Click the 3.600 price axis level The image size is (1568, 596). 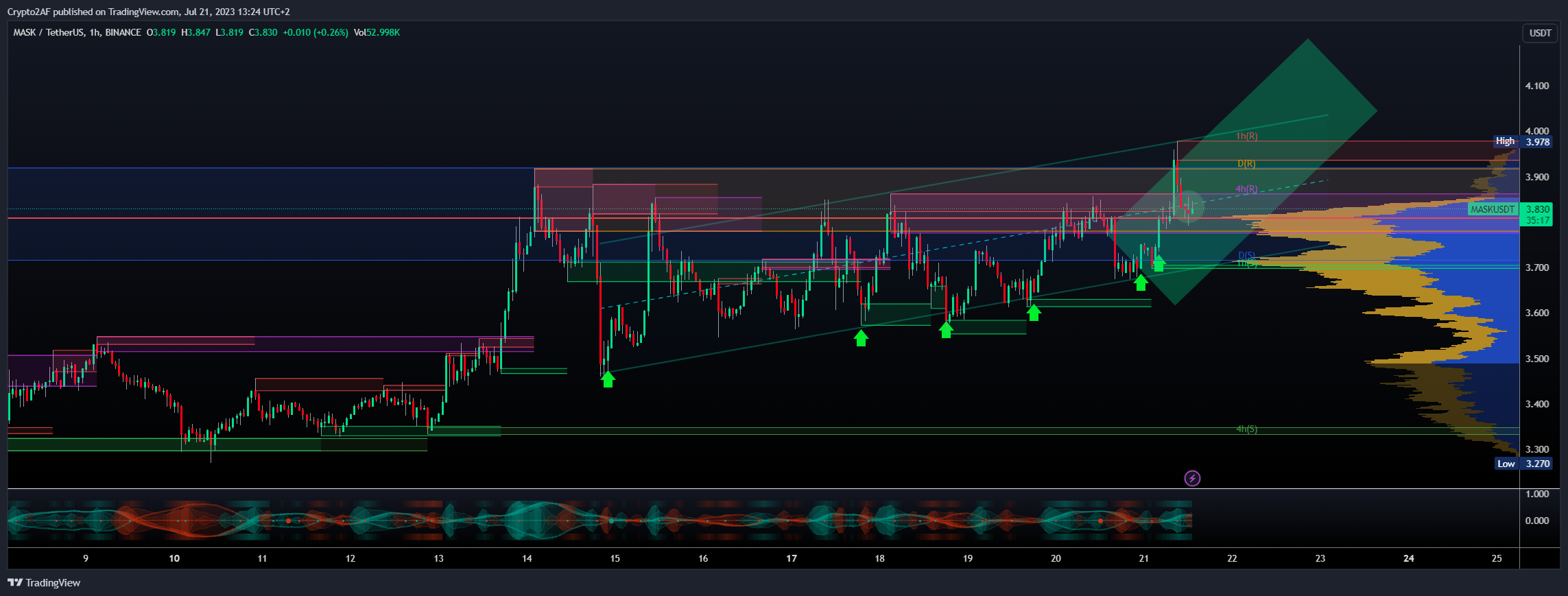pyautogui.click(x=1537, y=313)
